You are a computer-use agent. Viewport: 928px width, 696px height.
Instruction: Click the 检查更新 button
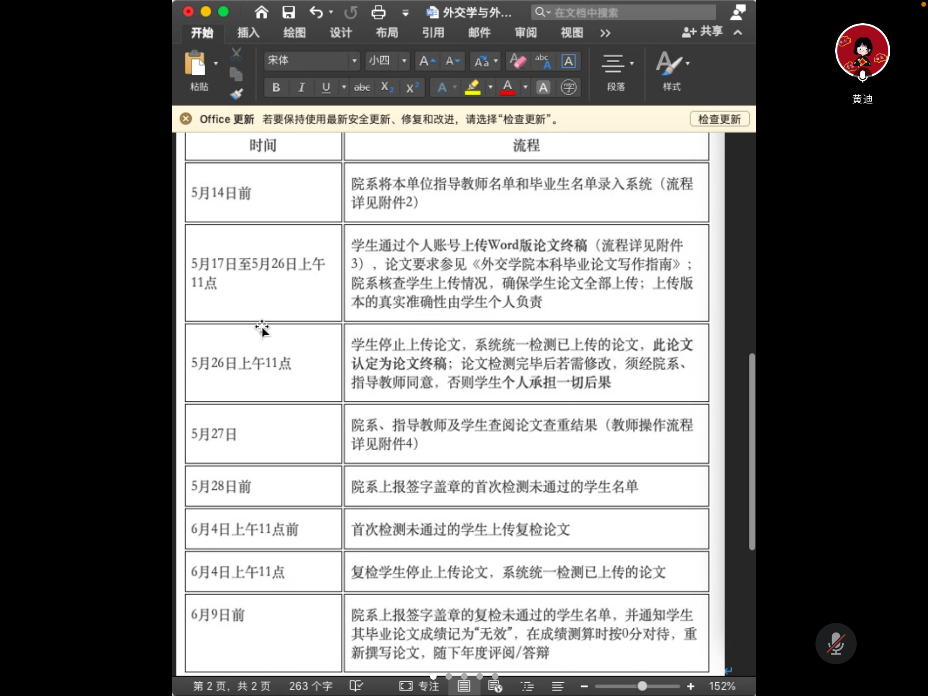point(719,119)
